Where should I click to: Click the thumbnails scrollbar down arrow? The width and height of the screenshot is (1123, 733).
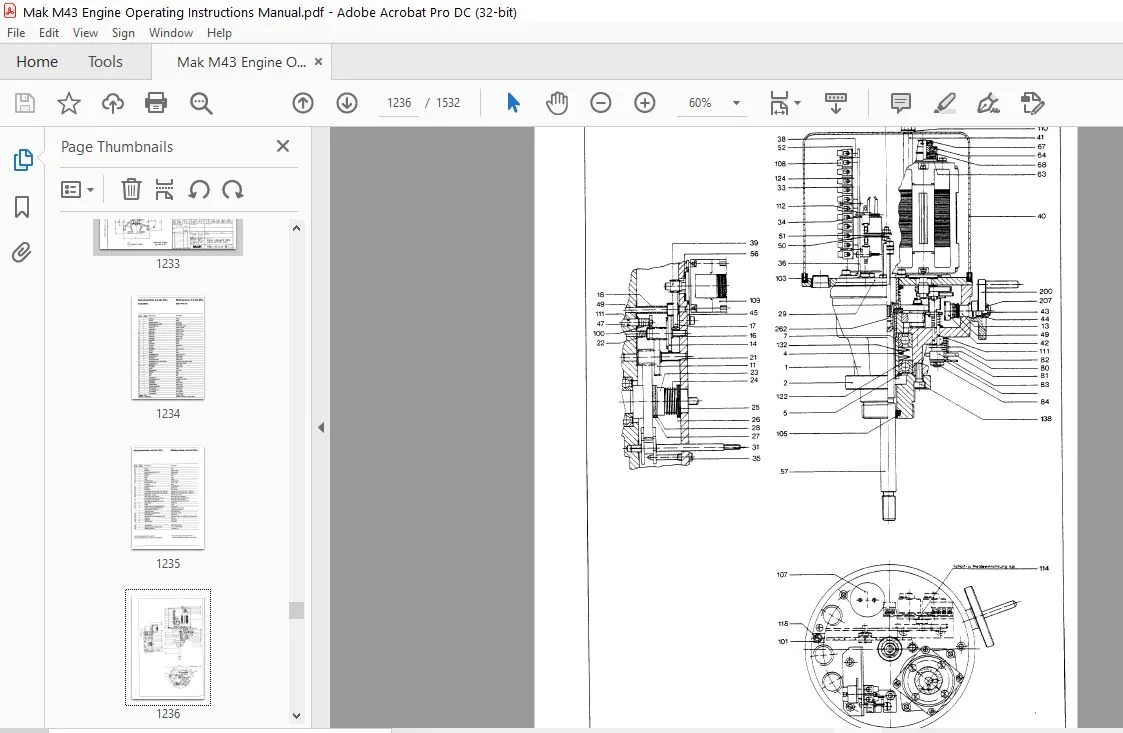coord(297,716)
